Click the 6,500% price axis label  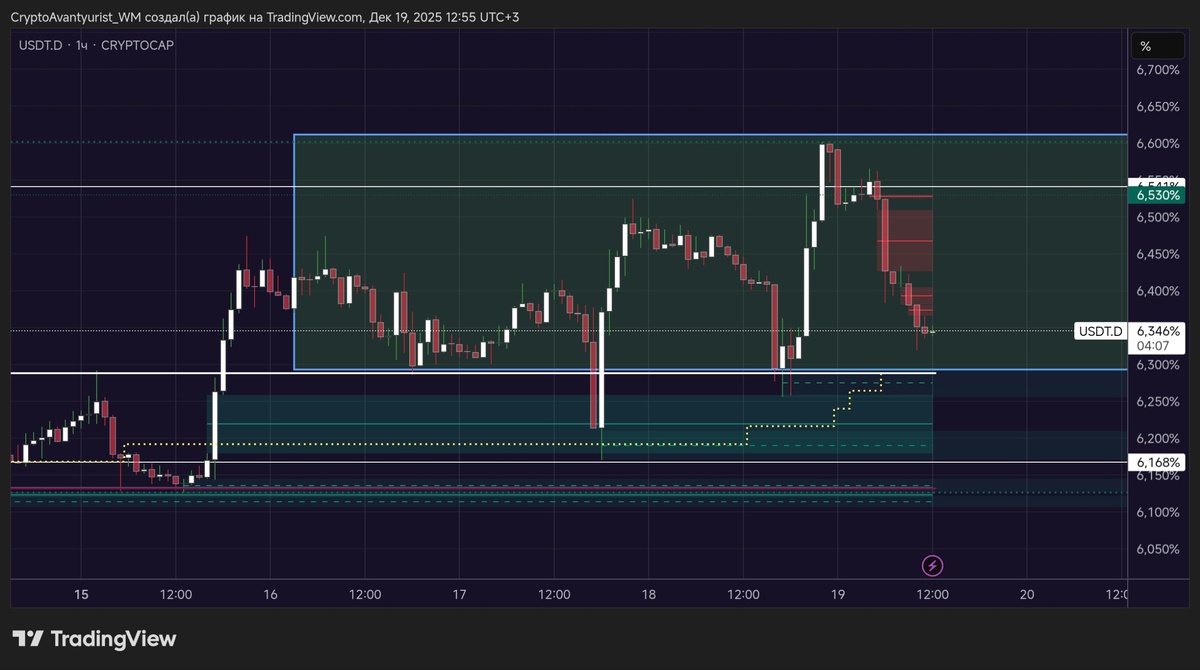1158,218
